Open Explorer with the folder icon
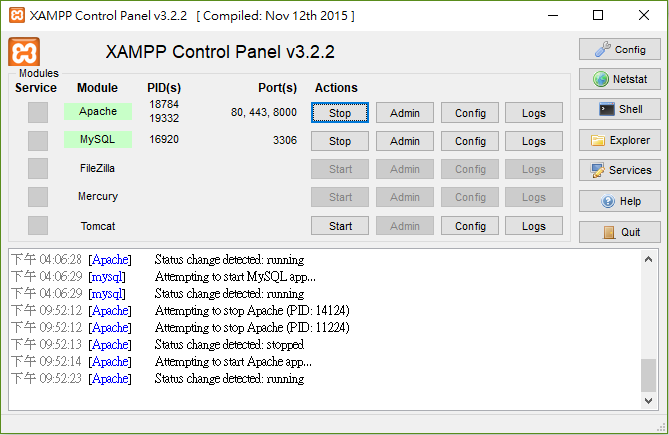Image resolution: width=669 pixels, height=435 pixels. [620, 140]
